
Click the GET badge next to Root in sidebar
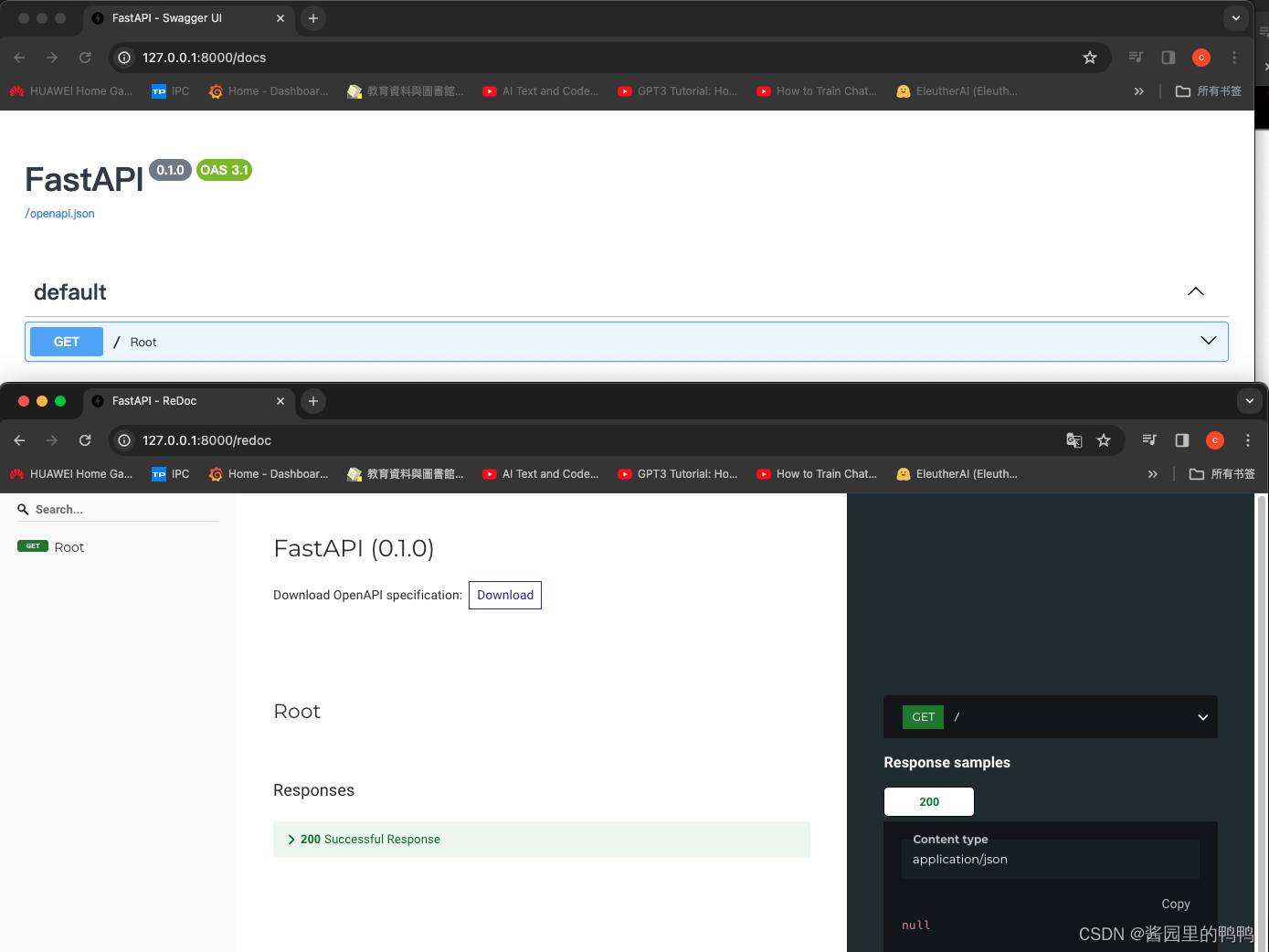(x=32, y=545)
